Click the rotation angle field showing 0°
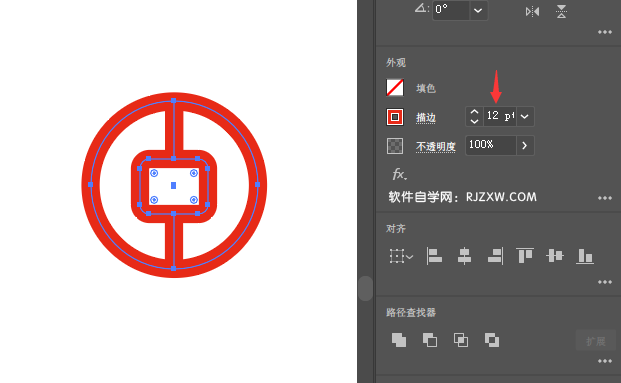Image resolution: width=621 pixels, height=383 pixels. 451,10
